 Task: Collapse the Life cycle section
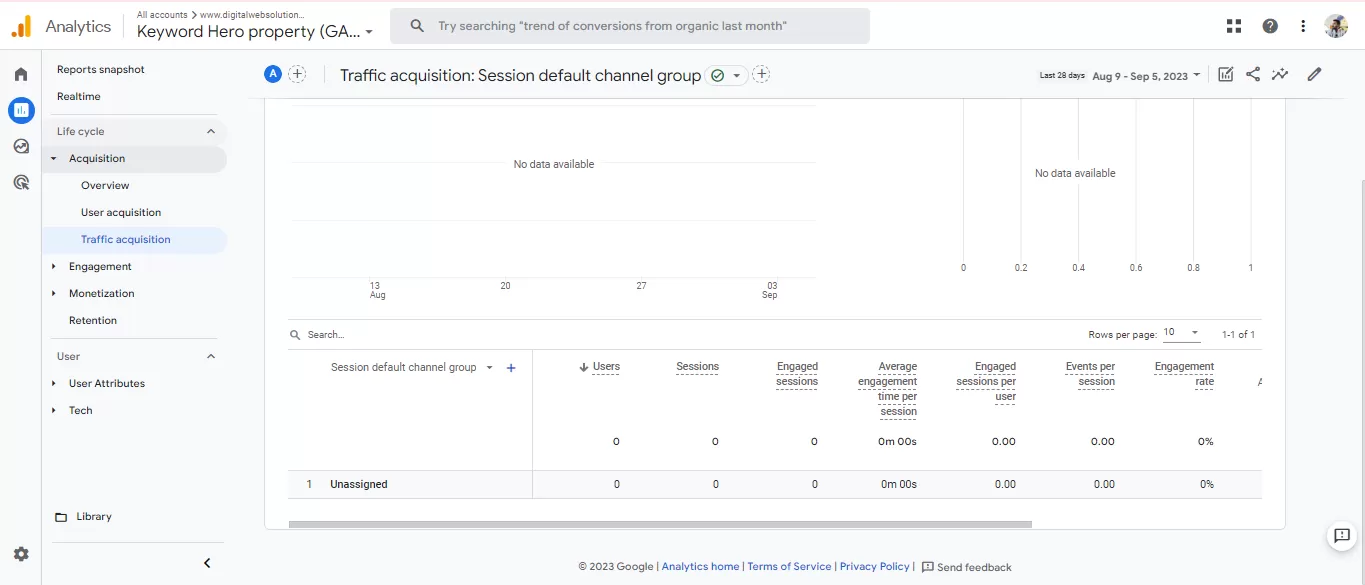click(210, 131)
